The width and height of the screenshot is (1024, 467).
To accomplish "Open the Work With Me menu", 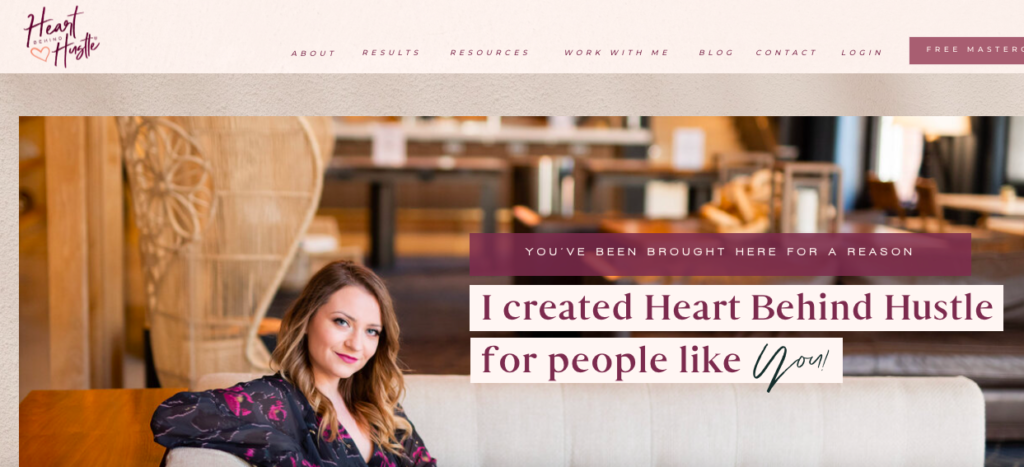I will [x=616, y=52].
